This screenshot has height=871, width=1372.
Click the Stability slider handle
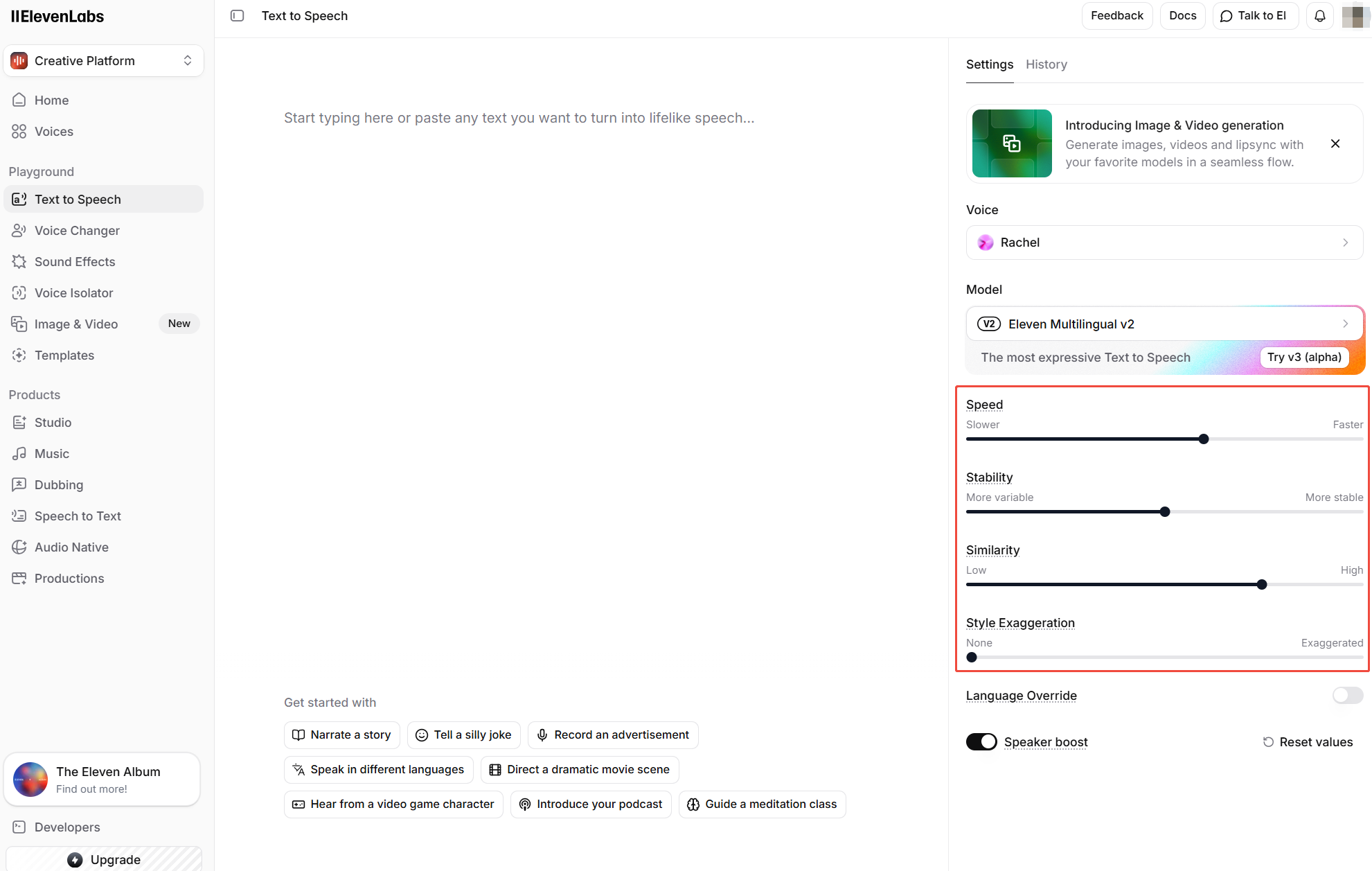pos(1165,512)
